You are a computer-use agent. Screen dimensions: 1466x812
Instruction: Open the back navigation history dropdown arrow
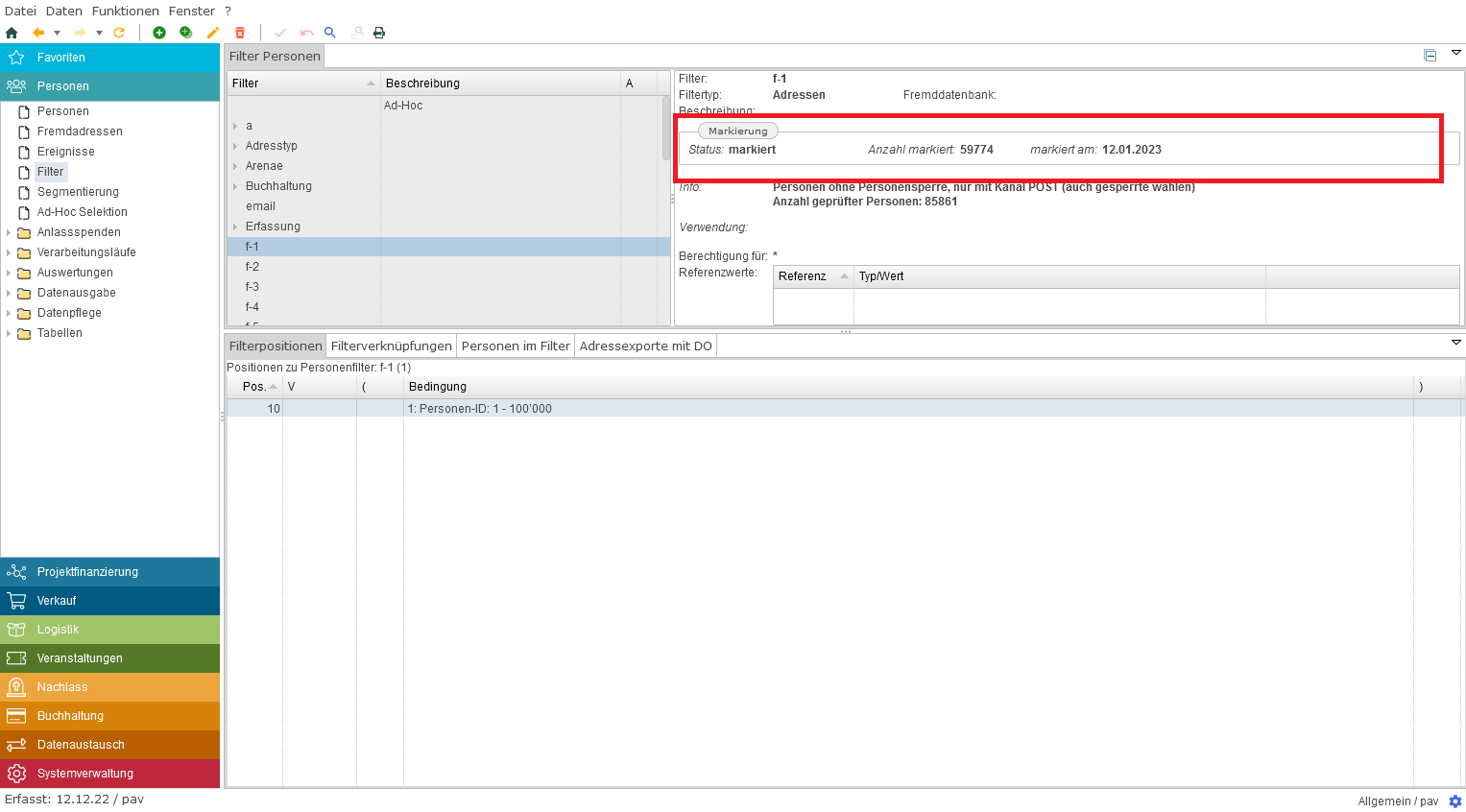(x=57, y=33)
